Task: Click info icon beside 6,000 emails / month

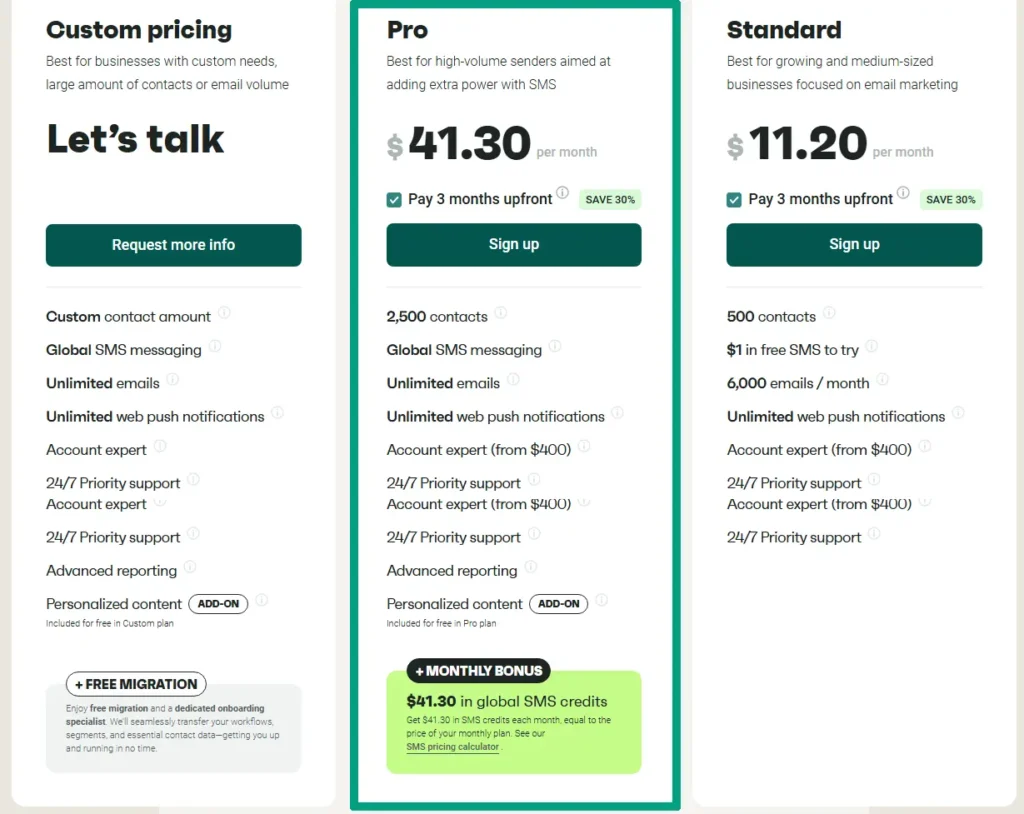Action: pyautogui.click(x=882, y=380)
